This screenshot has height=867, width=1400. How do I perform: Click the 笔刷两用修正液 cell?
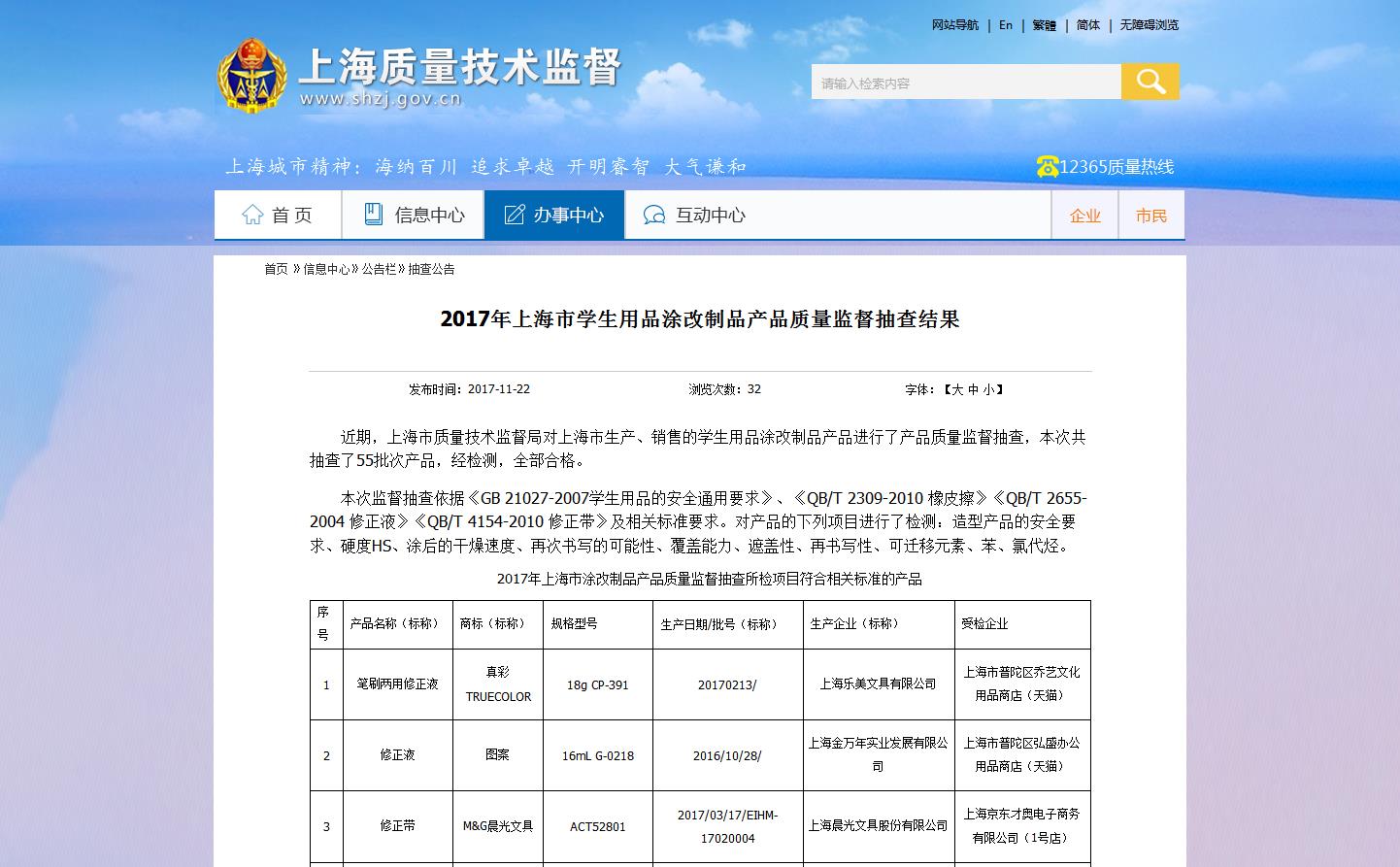tap(397, 684)
